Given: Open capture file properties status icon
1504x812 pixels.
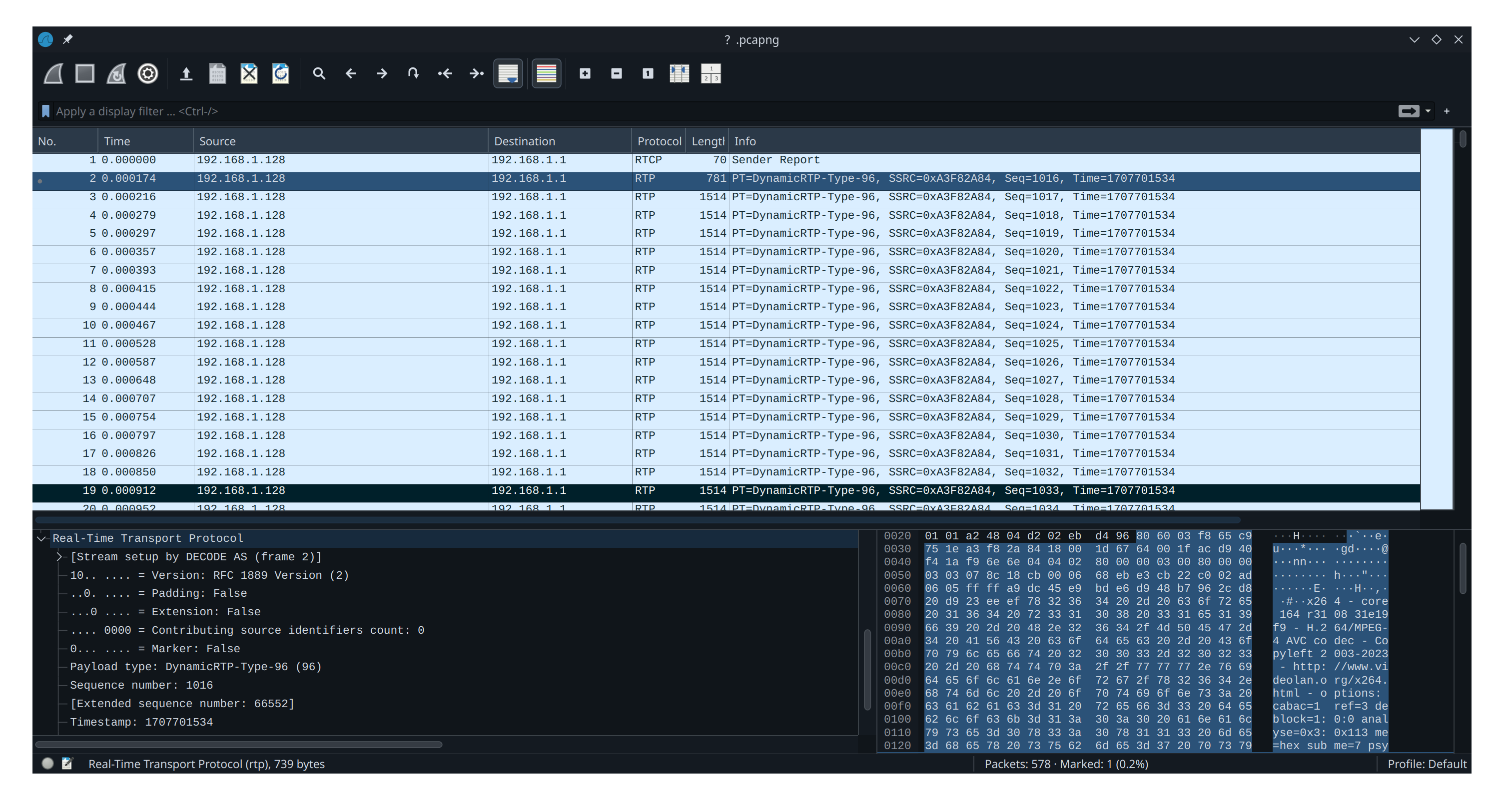Looking at the screenshot, I should (67, 764).
